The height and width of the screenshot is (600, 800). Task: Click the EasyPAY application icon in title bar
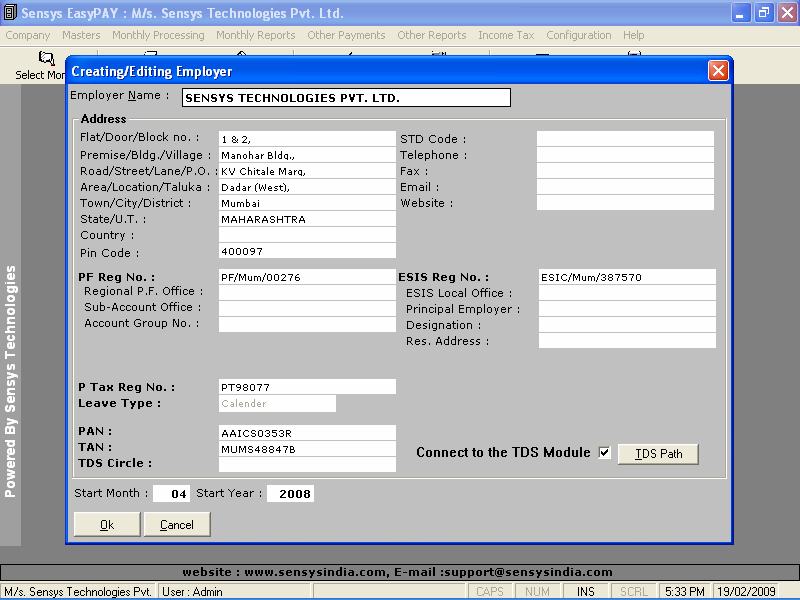point(10,12)
